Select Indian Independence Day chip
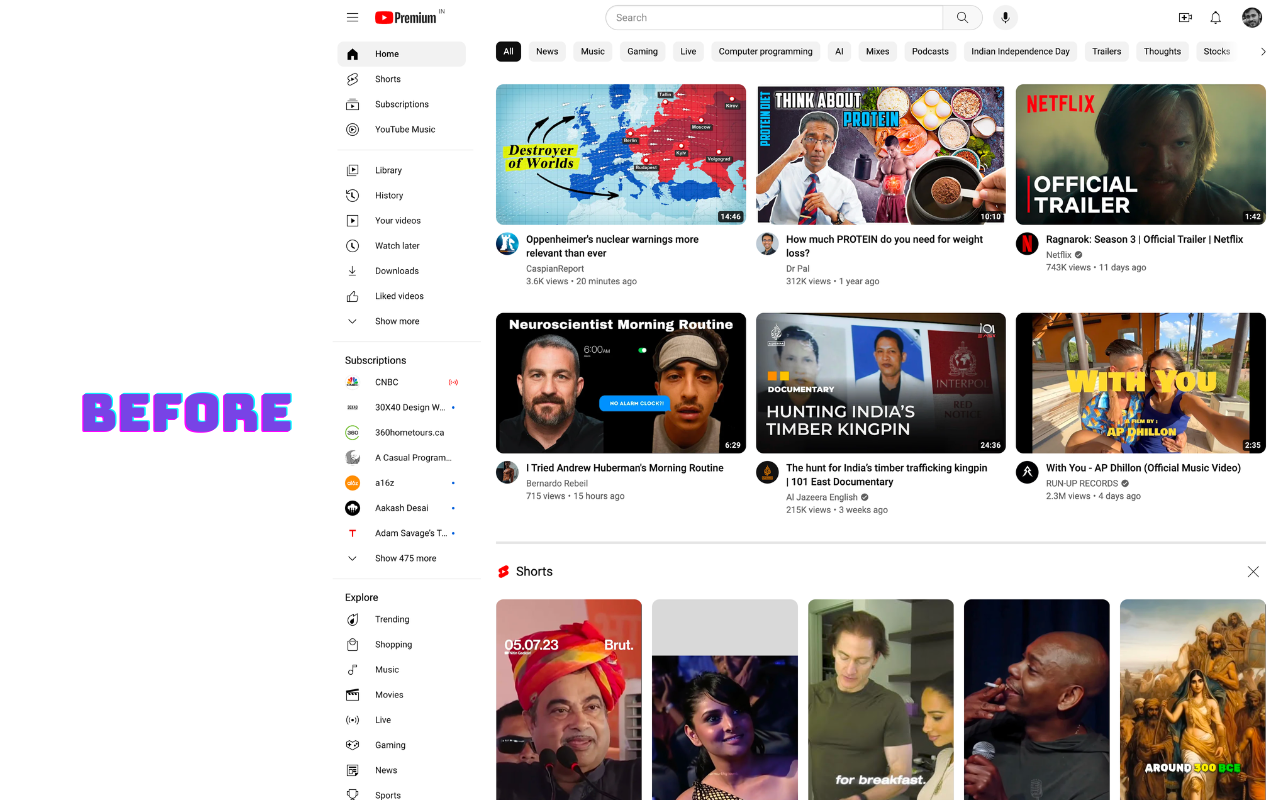This screenshot has height=800, width=1280. 1020,51
